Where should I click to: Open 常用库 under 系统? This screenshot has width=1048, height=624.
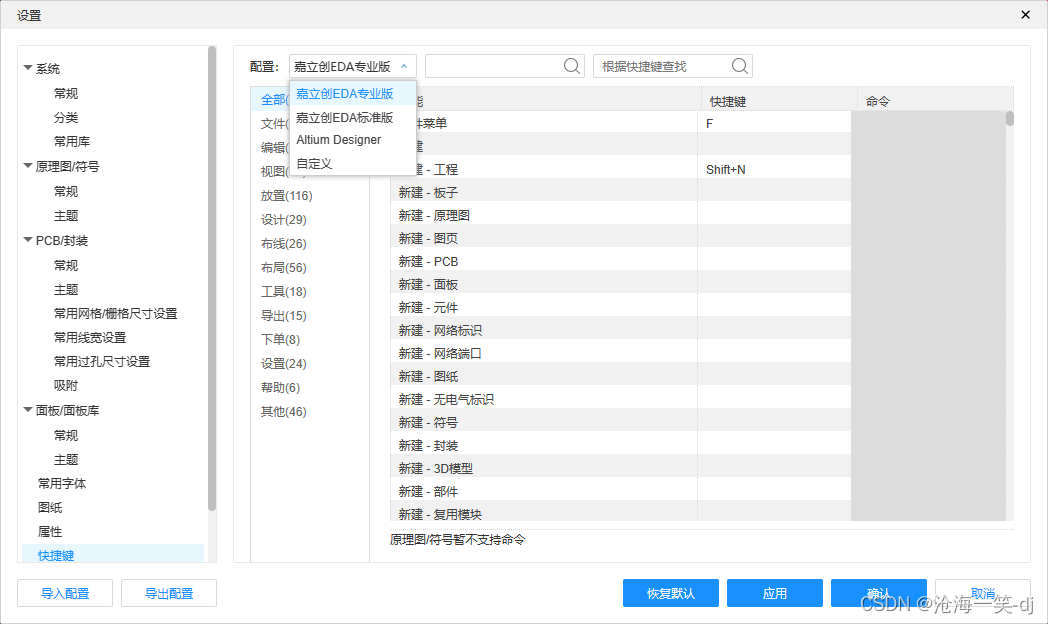tap(72, 142)
